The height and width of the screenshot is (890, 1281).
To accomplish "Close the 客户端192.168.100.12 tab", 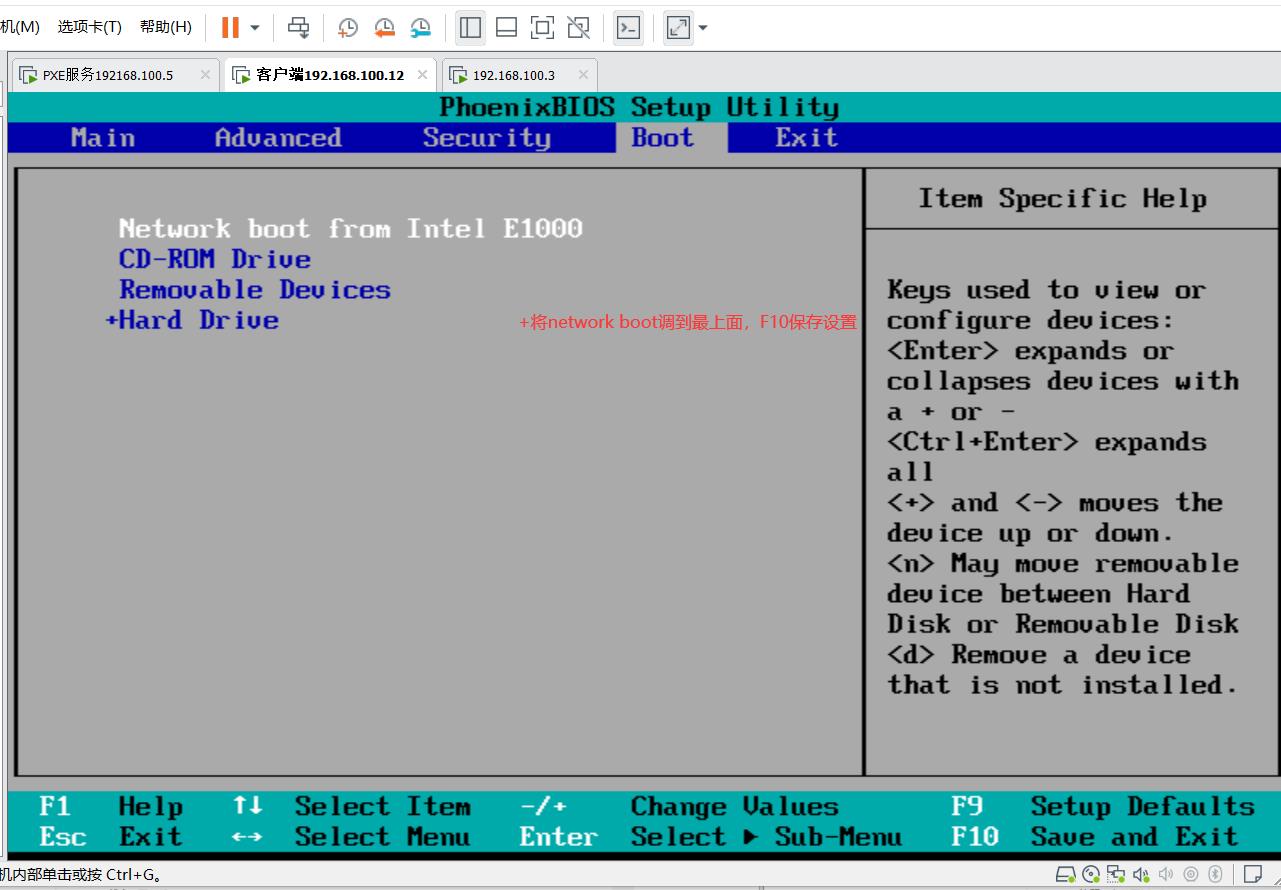I will 422,75.
